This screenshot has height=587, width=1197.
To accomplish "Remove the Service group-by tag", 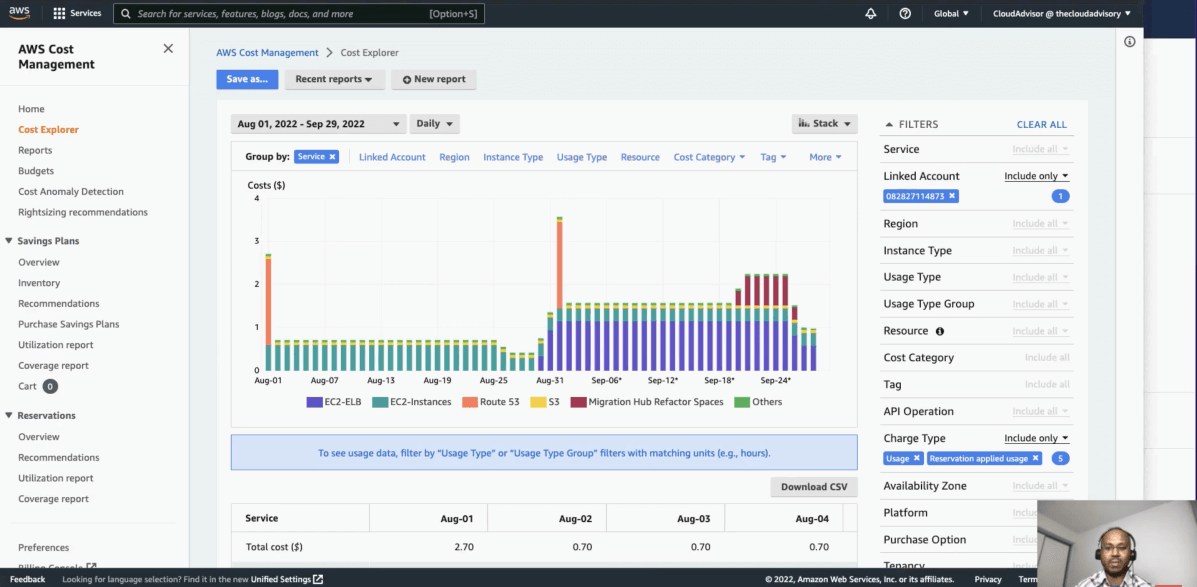I will point(333,157).
